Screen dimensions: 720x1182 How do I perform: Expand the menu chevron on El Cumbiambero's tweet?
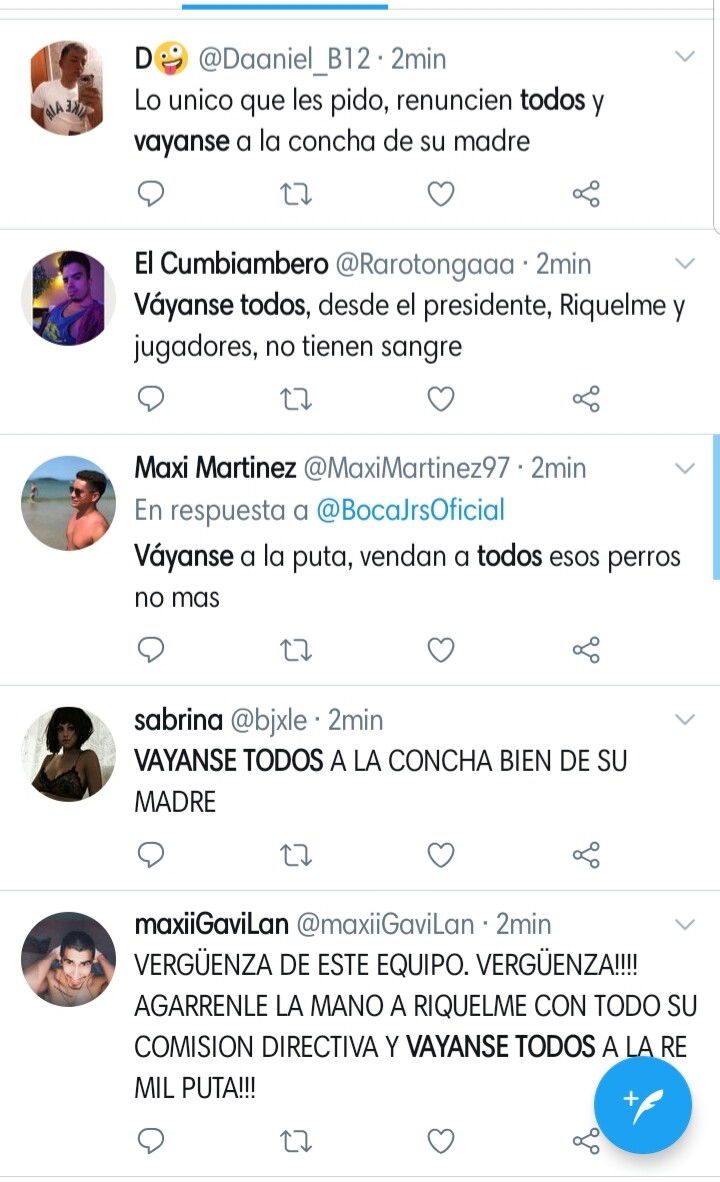(685, 263)
